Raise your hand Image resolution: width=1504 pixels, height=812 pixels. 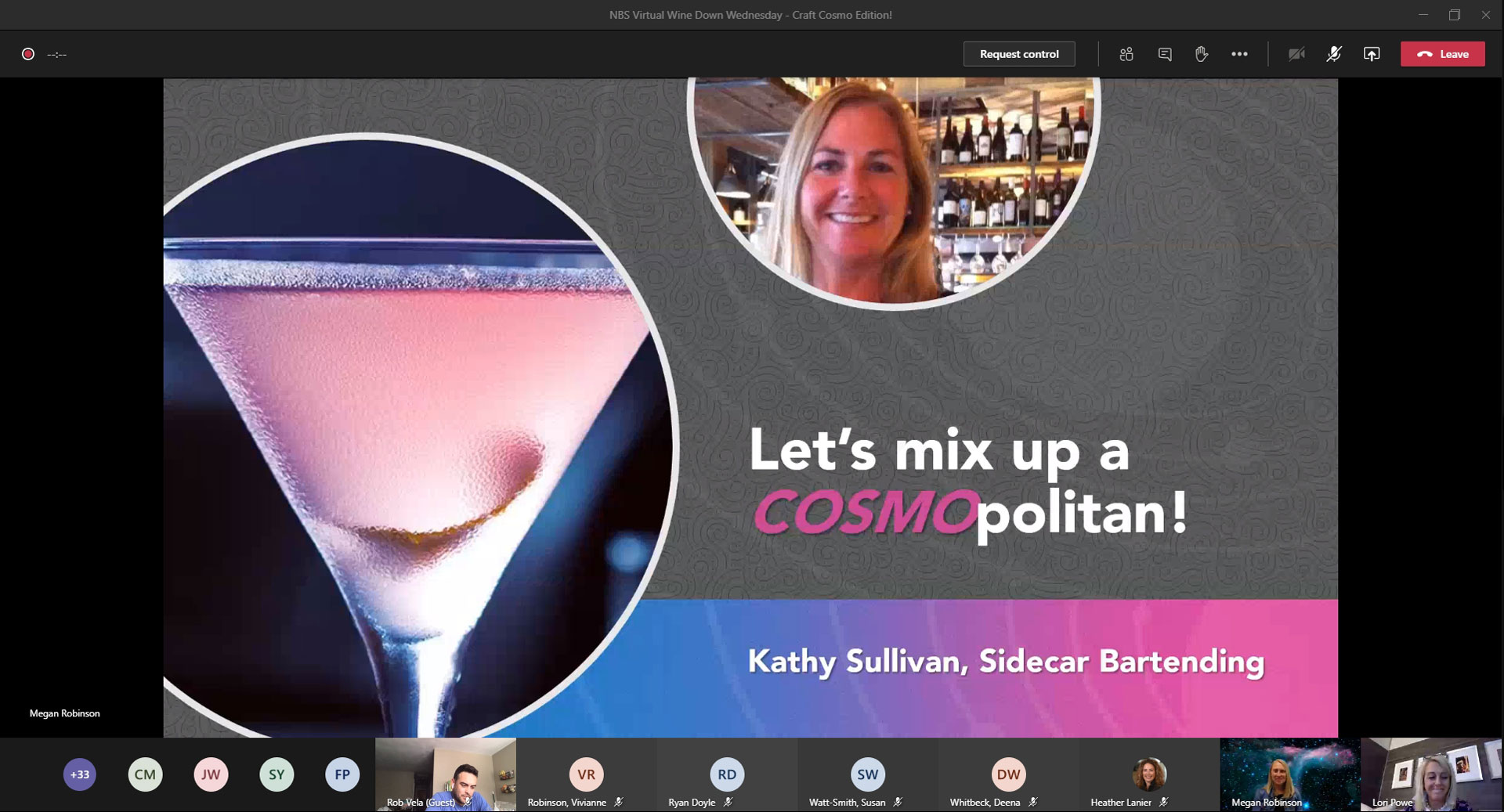tap(1201, 54)
